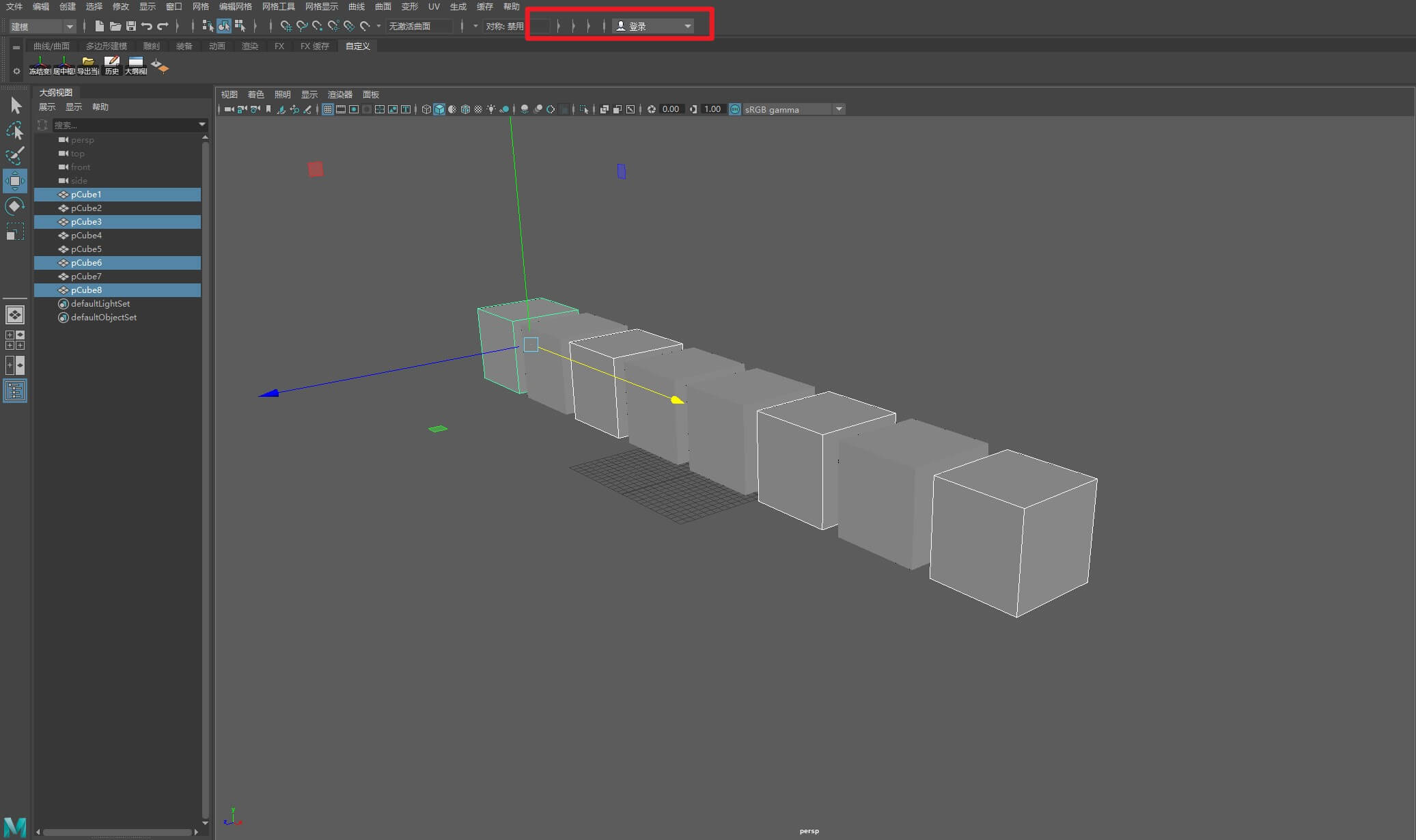
Task: Activate the Move tool in toolbox
Action: pos(15,181)
